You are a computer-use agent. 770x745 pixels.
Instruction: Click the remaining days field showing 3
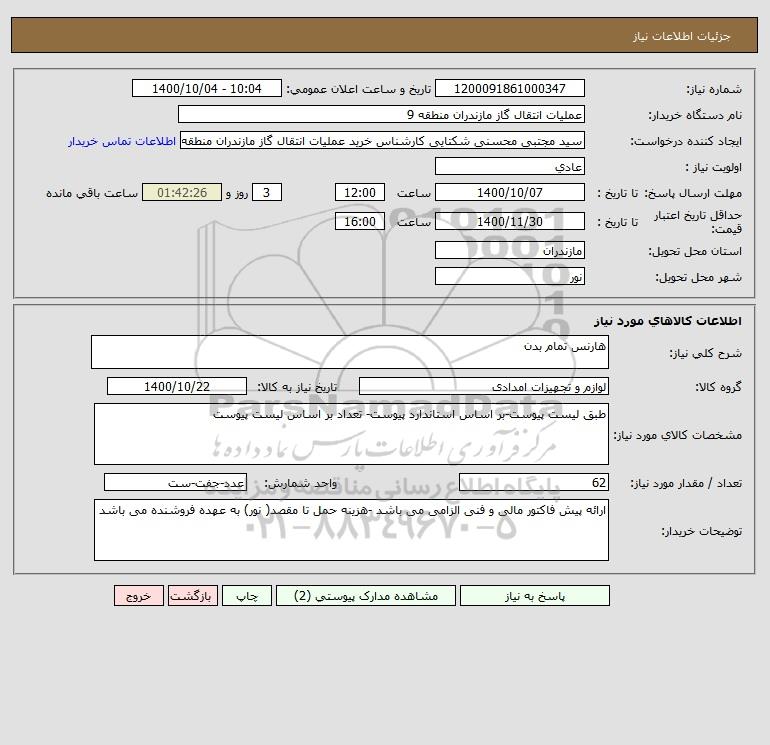pyautogui.click(x=267, y=193)
